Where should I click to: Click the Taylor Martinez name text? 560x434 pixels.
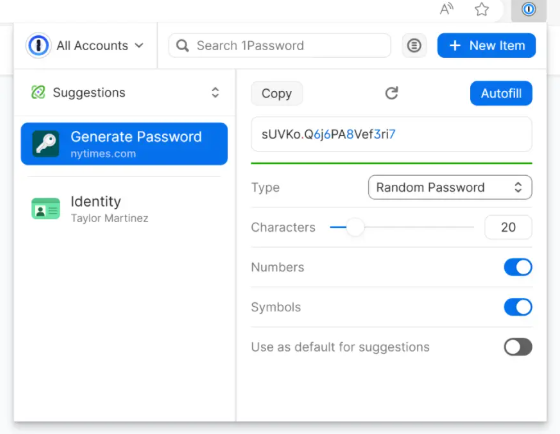pyautogui.click(x=109, y=218)
